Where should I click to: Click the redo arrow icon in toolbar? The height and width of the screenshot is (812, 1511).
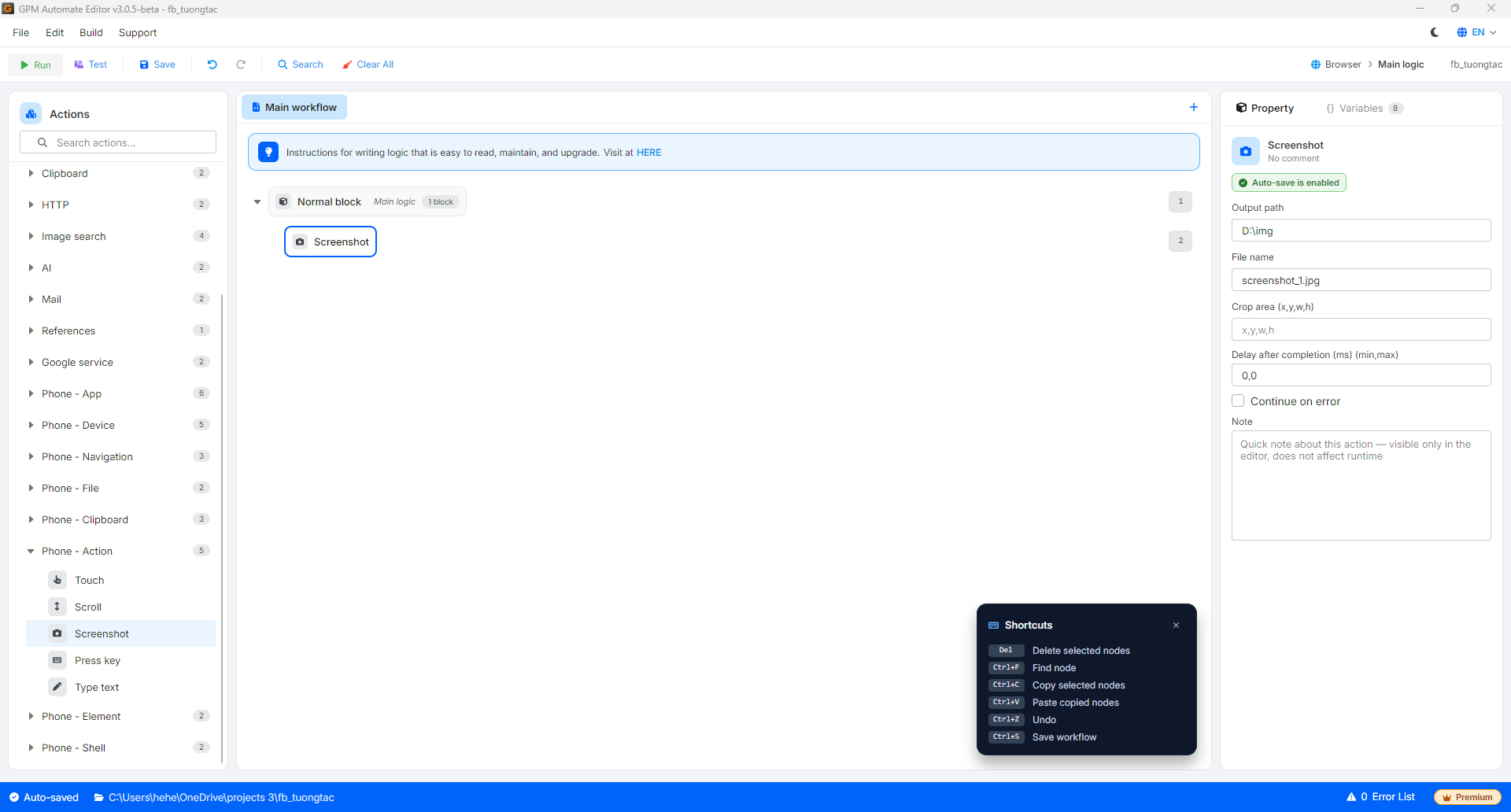(x=241, y=65)
